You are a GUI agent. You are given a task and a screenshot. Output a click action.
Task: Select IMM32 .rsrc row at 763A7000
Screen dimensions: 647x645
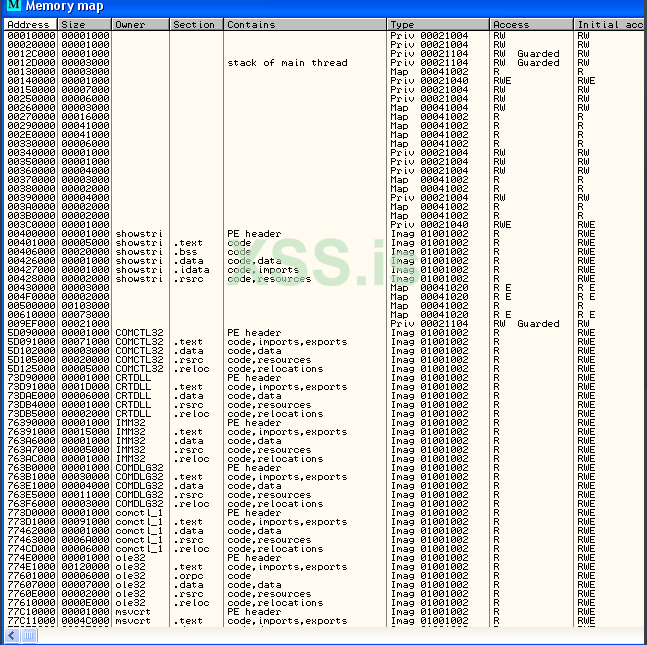pyautogui.click(x=324, y=450)
